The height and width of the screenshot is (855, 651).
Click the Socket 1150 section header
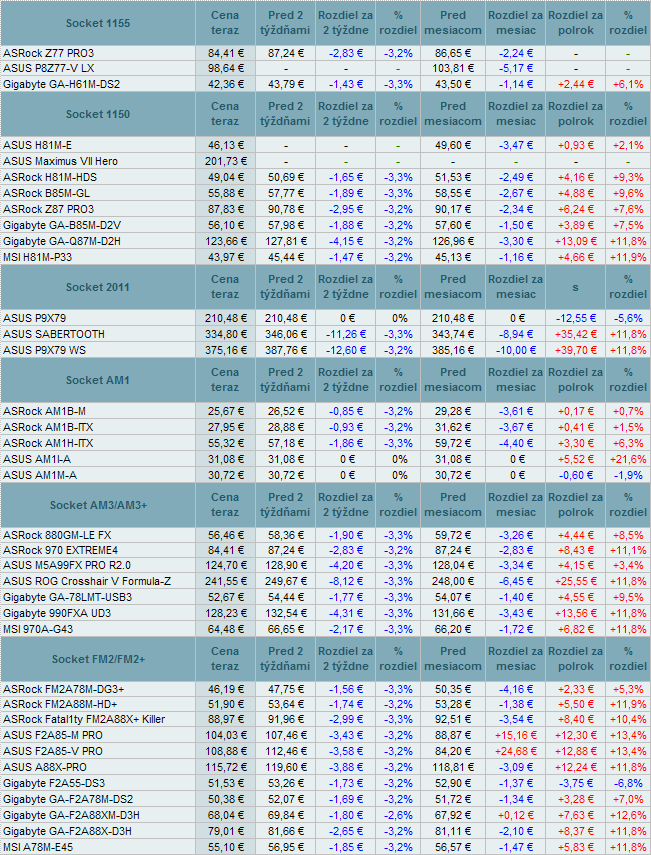pos(98,114)
